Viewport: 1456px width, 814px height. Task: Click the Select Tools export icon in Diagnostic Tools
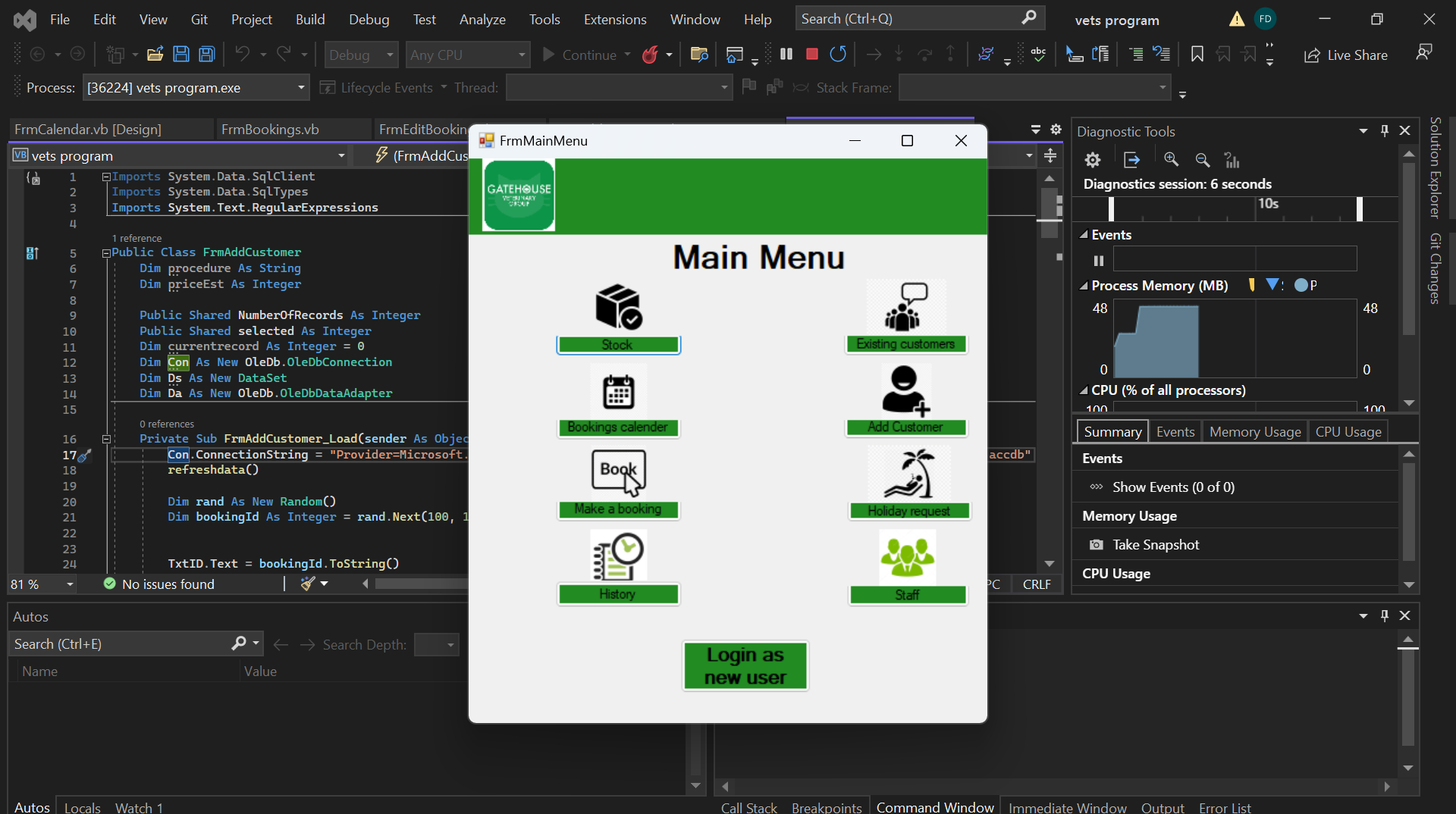(x=1131, y=160)
